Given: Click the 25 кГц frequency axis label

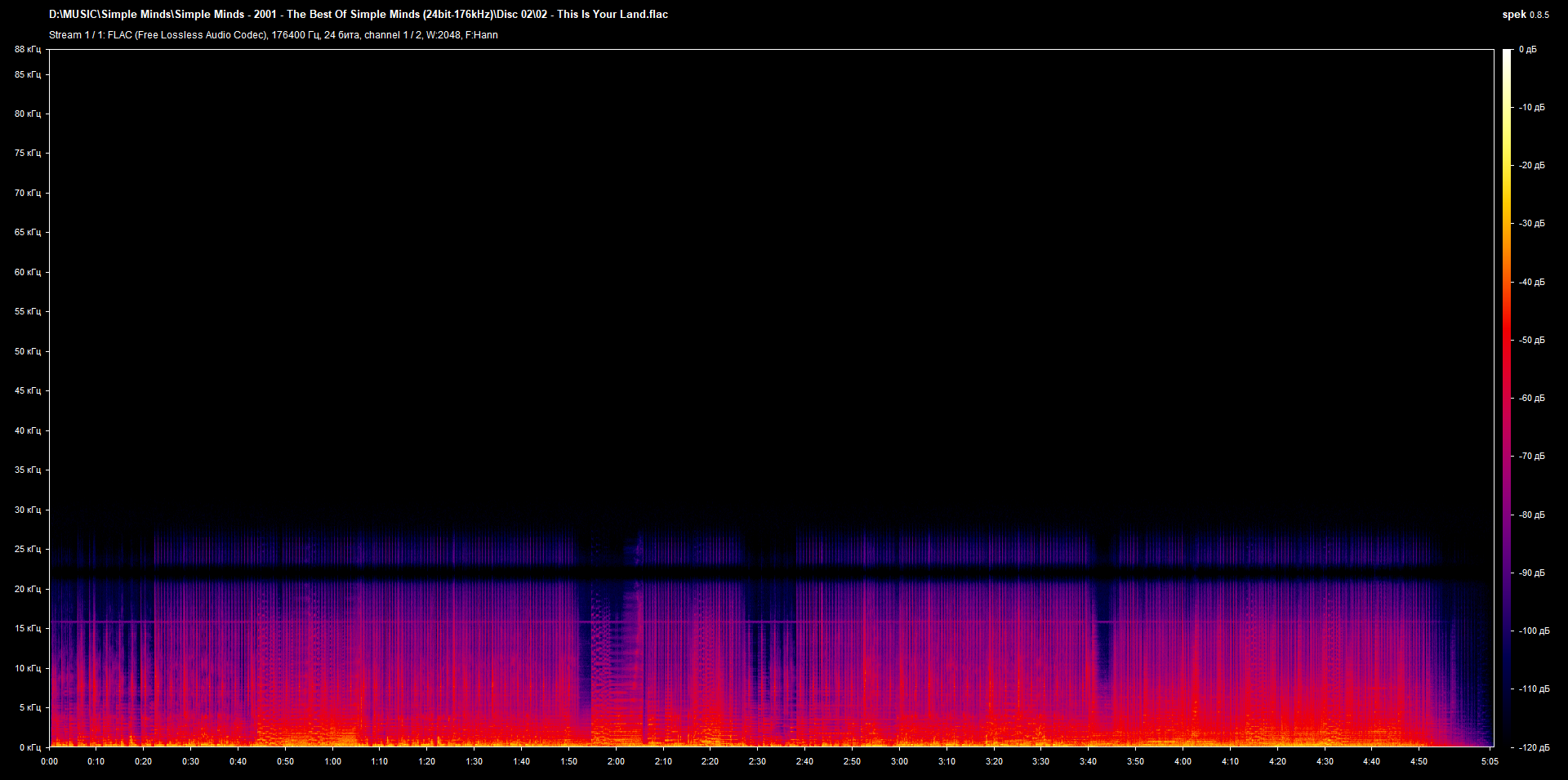Looking at the screenshot, I should click(x=27, y=549).
